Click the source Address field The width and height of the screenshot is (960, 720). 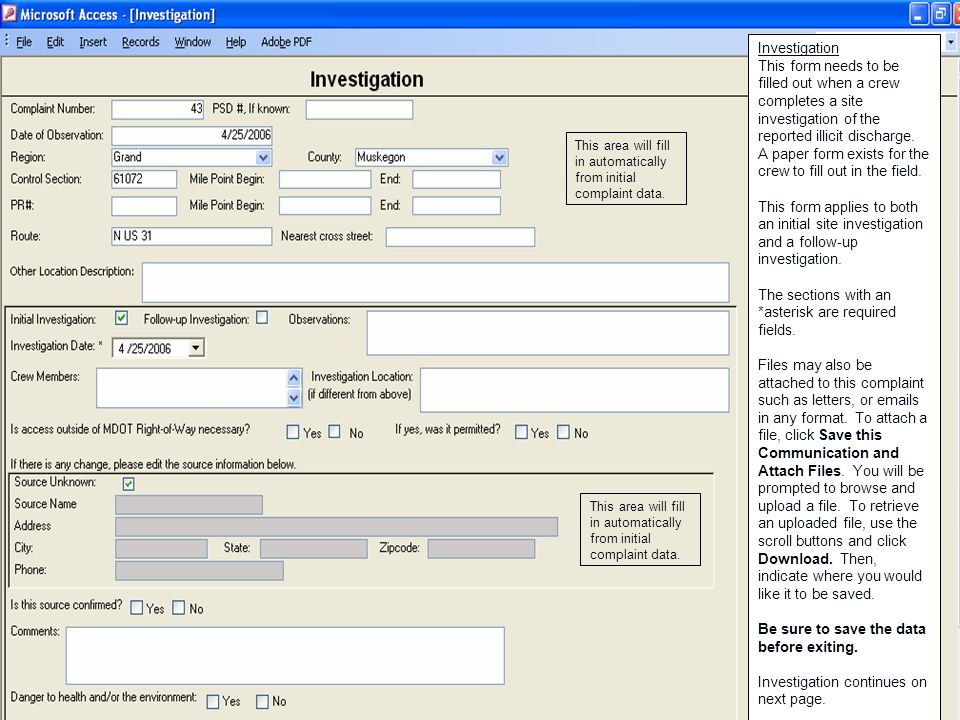point(336,527)
